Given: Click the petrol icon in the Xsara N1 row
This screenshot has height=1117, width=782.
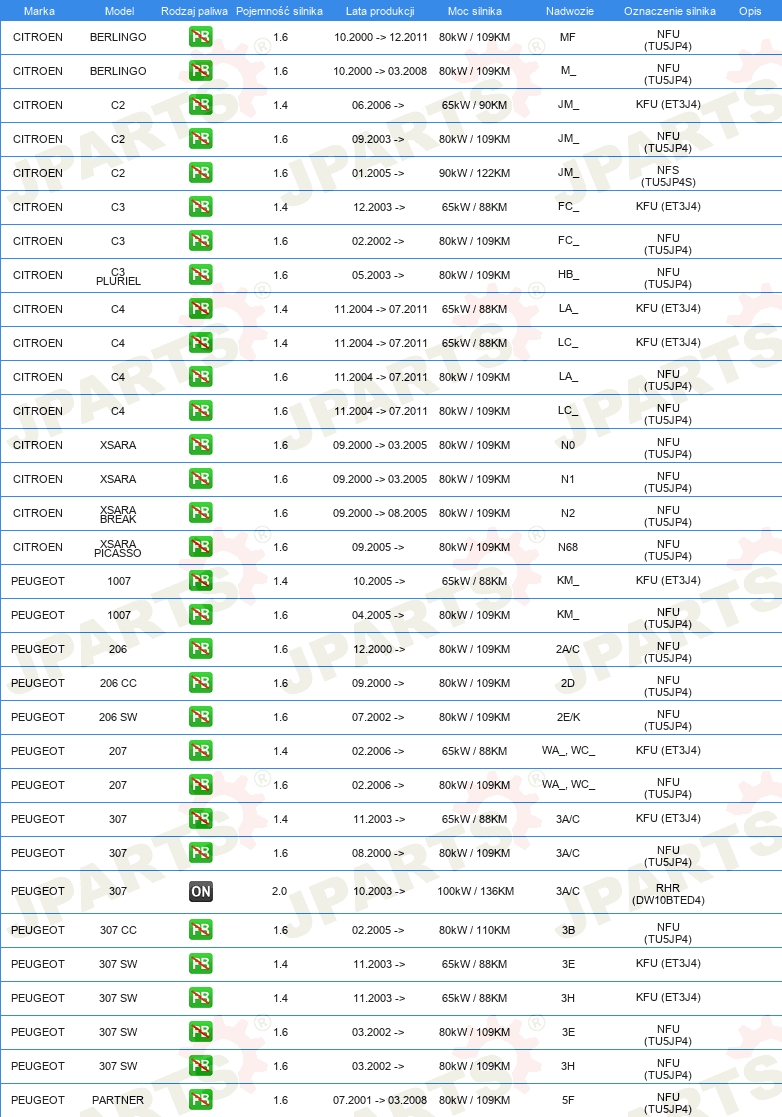Looking at the screenshot, I should click(201, 479).
